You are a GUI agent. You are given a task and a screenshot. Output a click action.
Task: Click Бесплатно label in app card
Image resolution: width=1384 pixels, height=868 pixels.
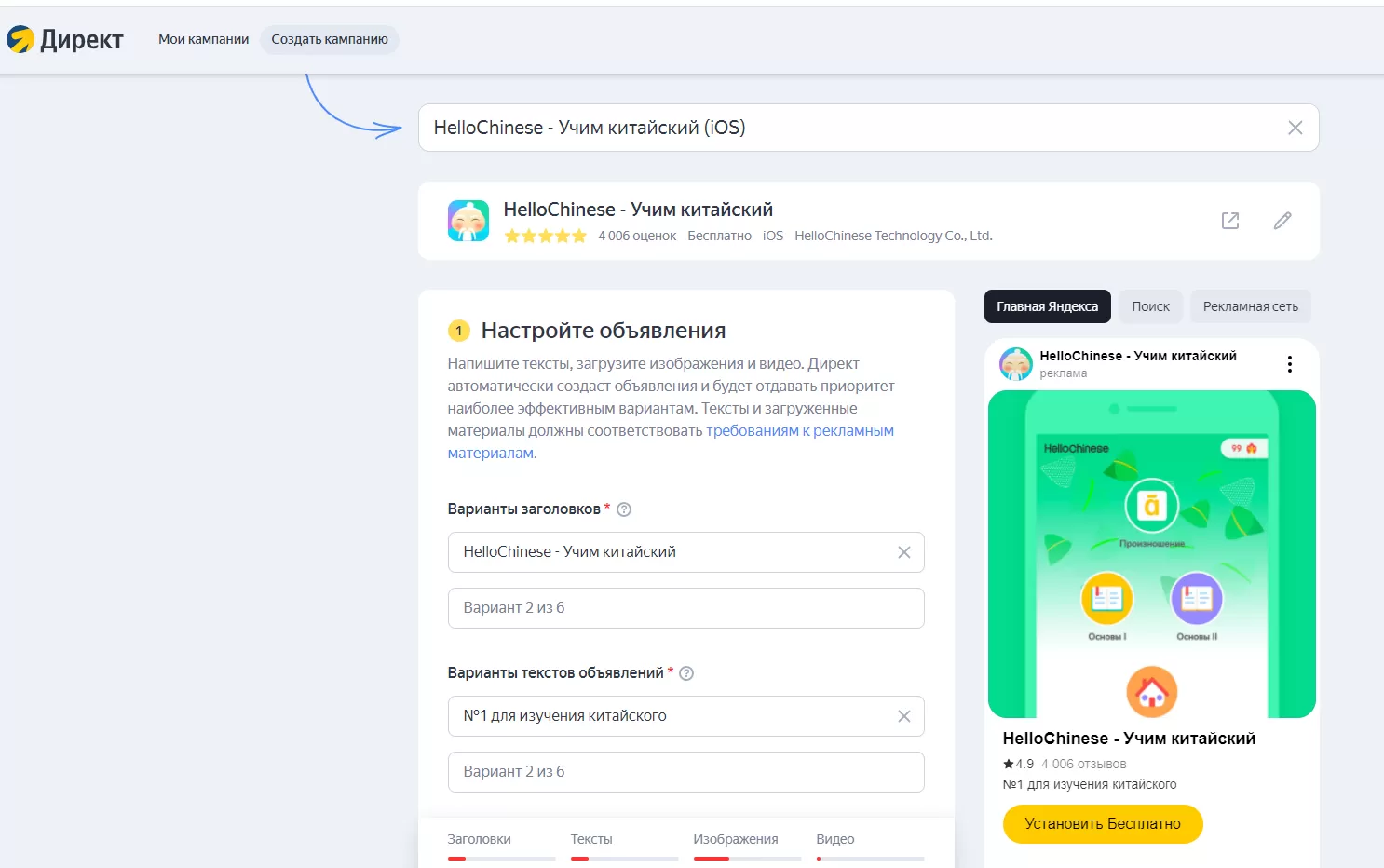click(x=719, y=236)
